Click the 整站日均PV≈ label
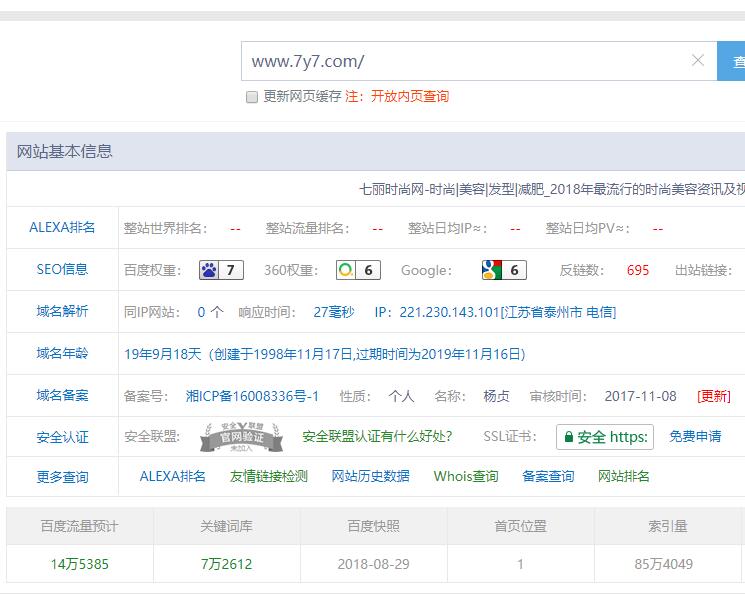This screenshot has width=745, height=594. (x=588, y=228)
